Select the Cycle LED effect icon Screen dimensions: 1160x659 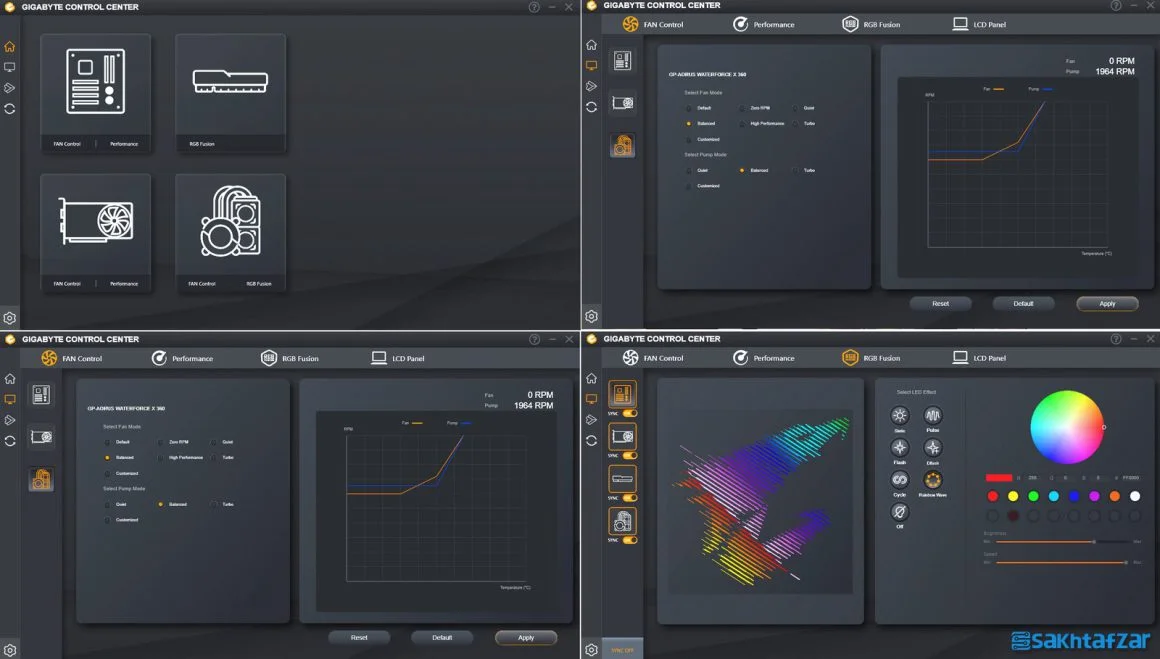point(900,480)
